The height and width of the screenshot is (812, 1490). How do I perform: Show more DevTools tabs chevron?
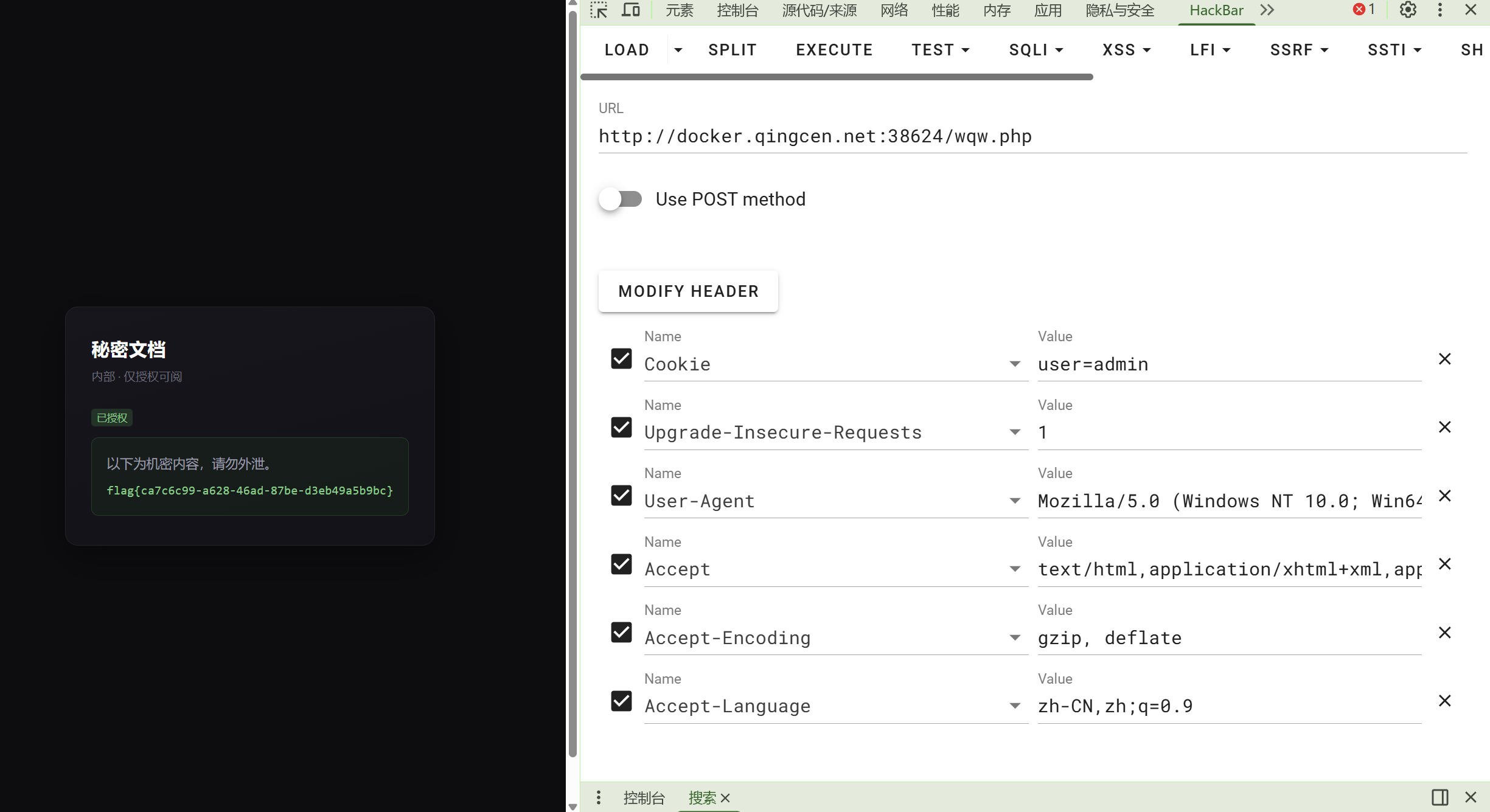[x=1267, y=10]
